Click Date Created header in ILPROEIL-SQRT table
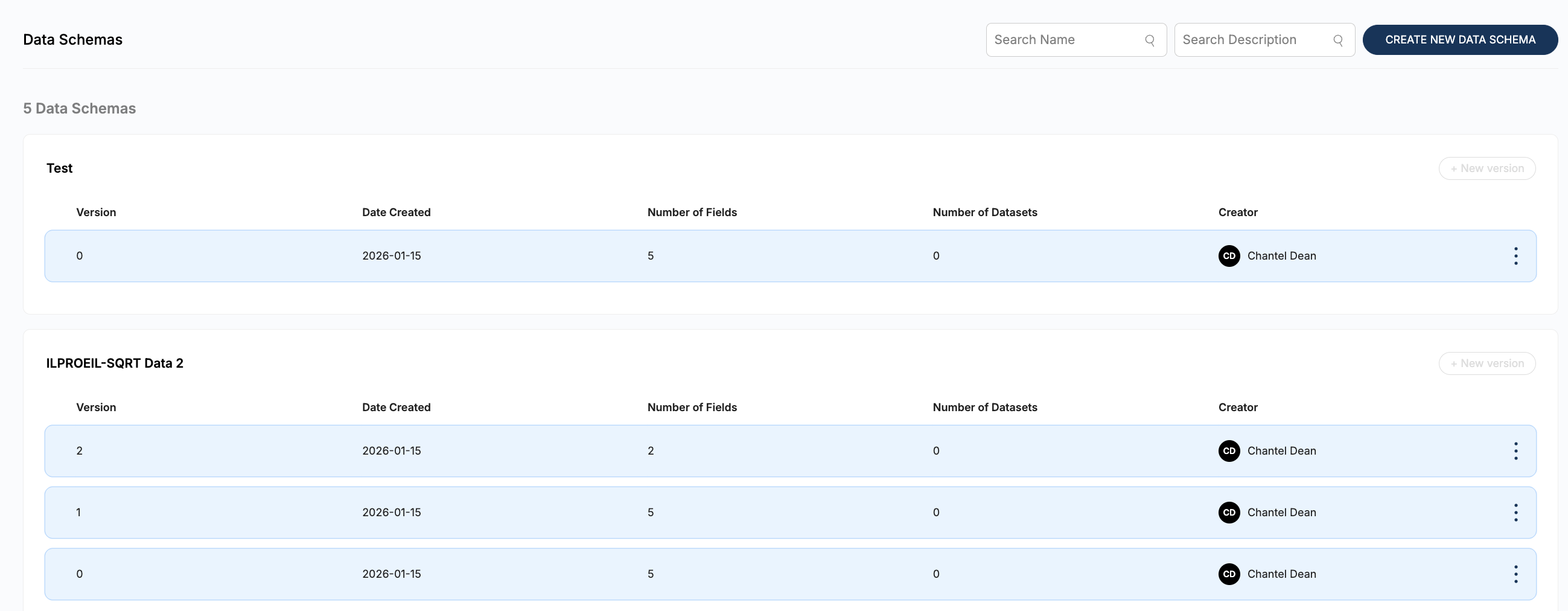Image resolution: width=1568 pixels, height=611 pixels. [396, 407]
